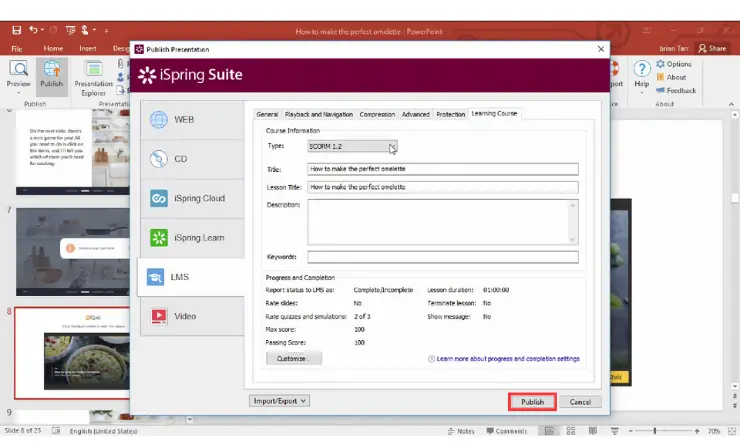Image resolution: width=740 pixels, height=448 pixels.
Task: Switch to the Protection tab
Action: tap(450, 114)
